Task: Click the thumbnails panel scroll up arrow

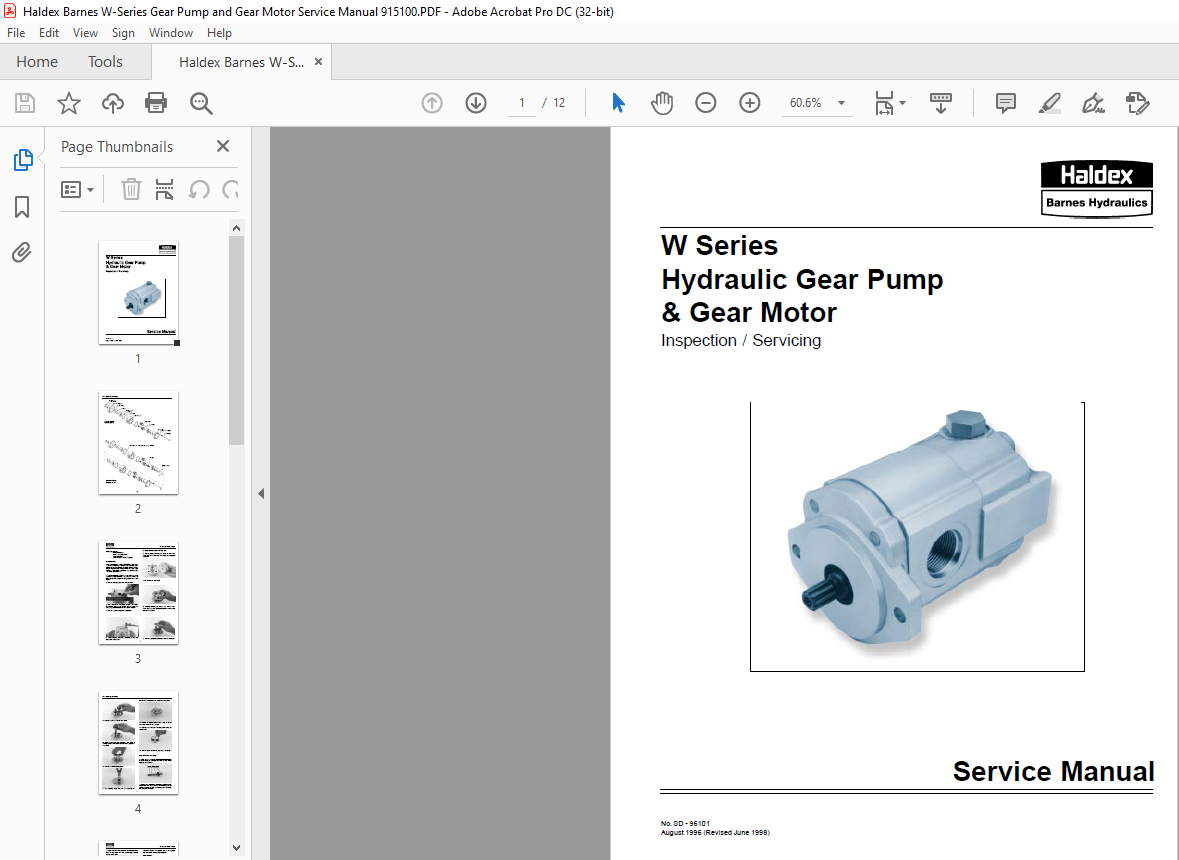Action: click(236, 228)
